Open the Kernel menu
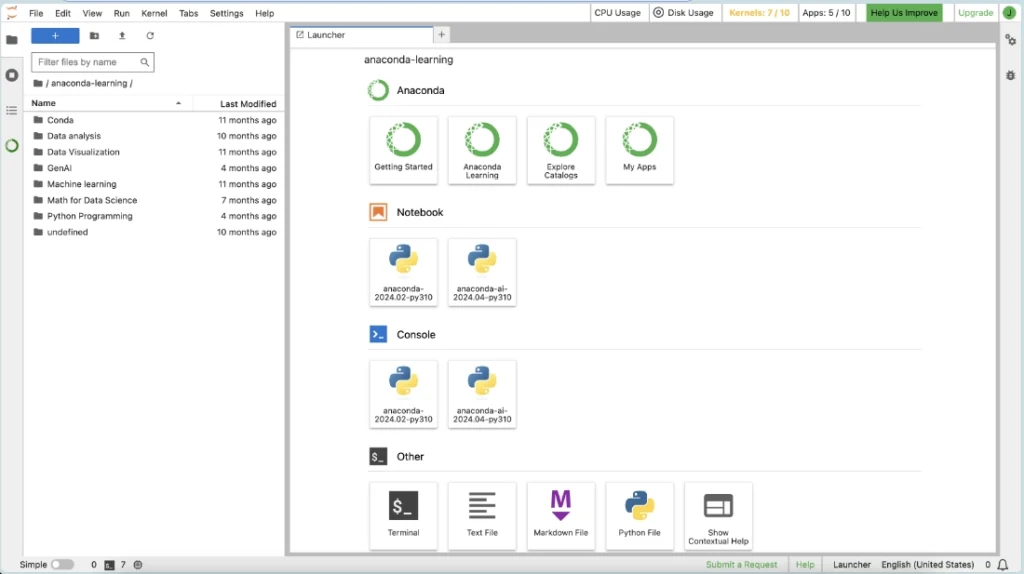 (154, 13)
